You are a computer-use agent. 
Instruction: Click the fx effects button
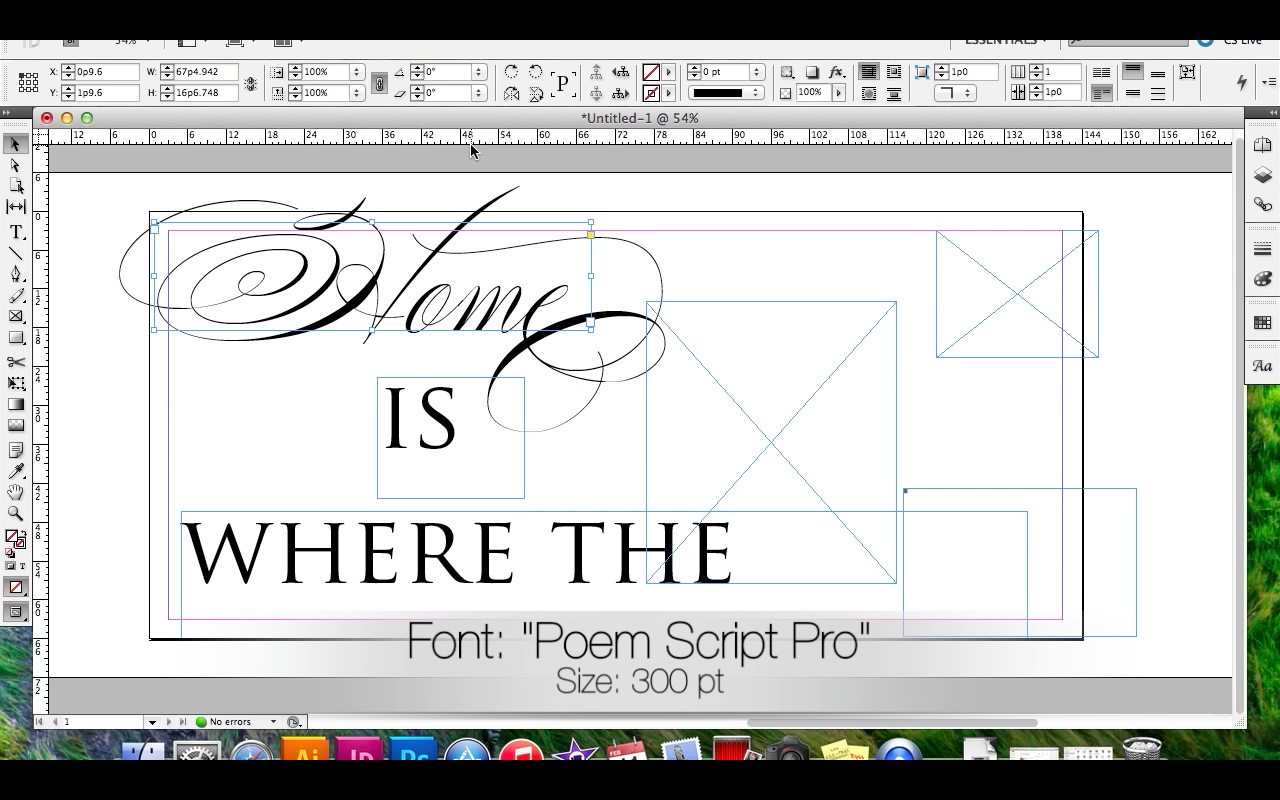[836, 71]
